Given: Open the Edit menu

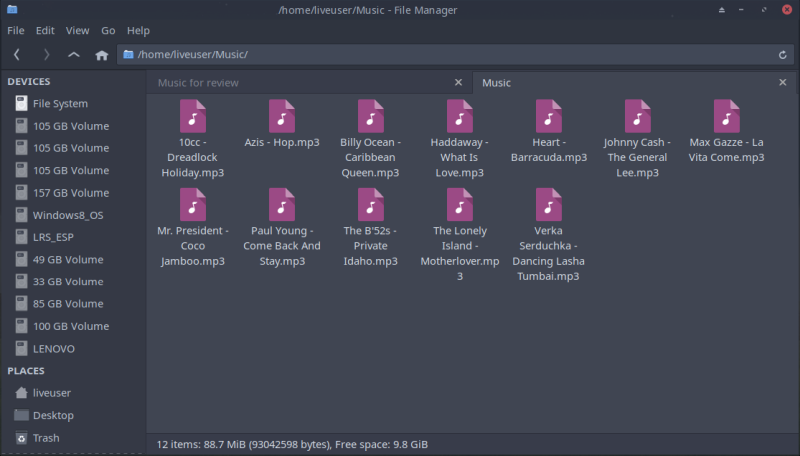Looking at the screenshot, I should pyautogui.click(x=45, y=31).
